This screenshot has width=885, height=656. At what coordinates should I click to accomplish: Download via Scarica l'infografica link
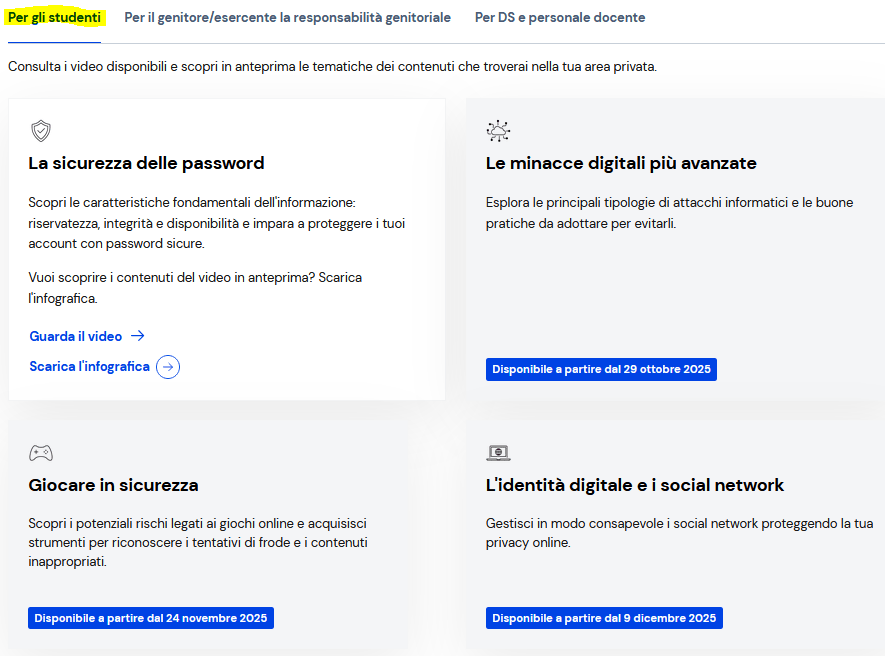[x=89, y=367]
